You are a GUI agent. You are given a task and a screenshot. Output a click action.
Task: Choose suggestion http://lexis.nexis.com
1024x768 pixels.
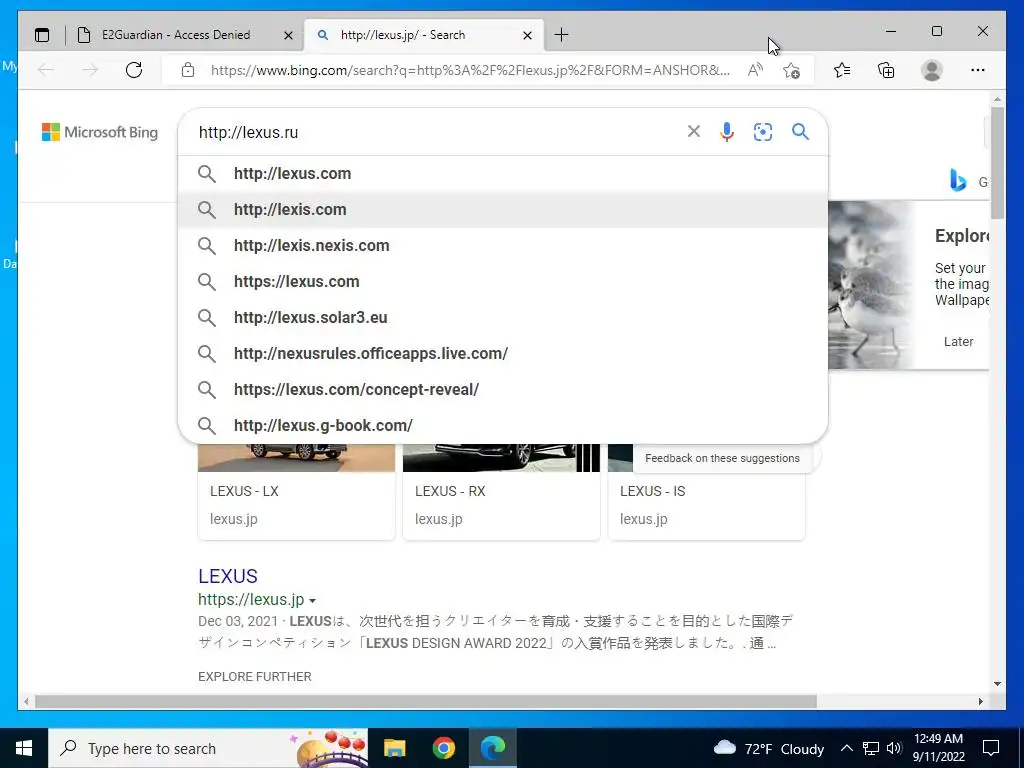(x=503, y=246)
